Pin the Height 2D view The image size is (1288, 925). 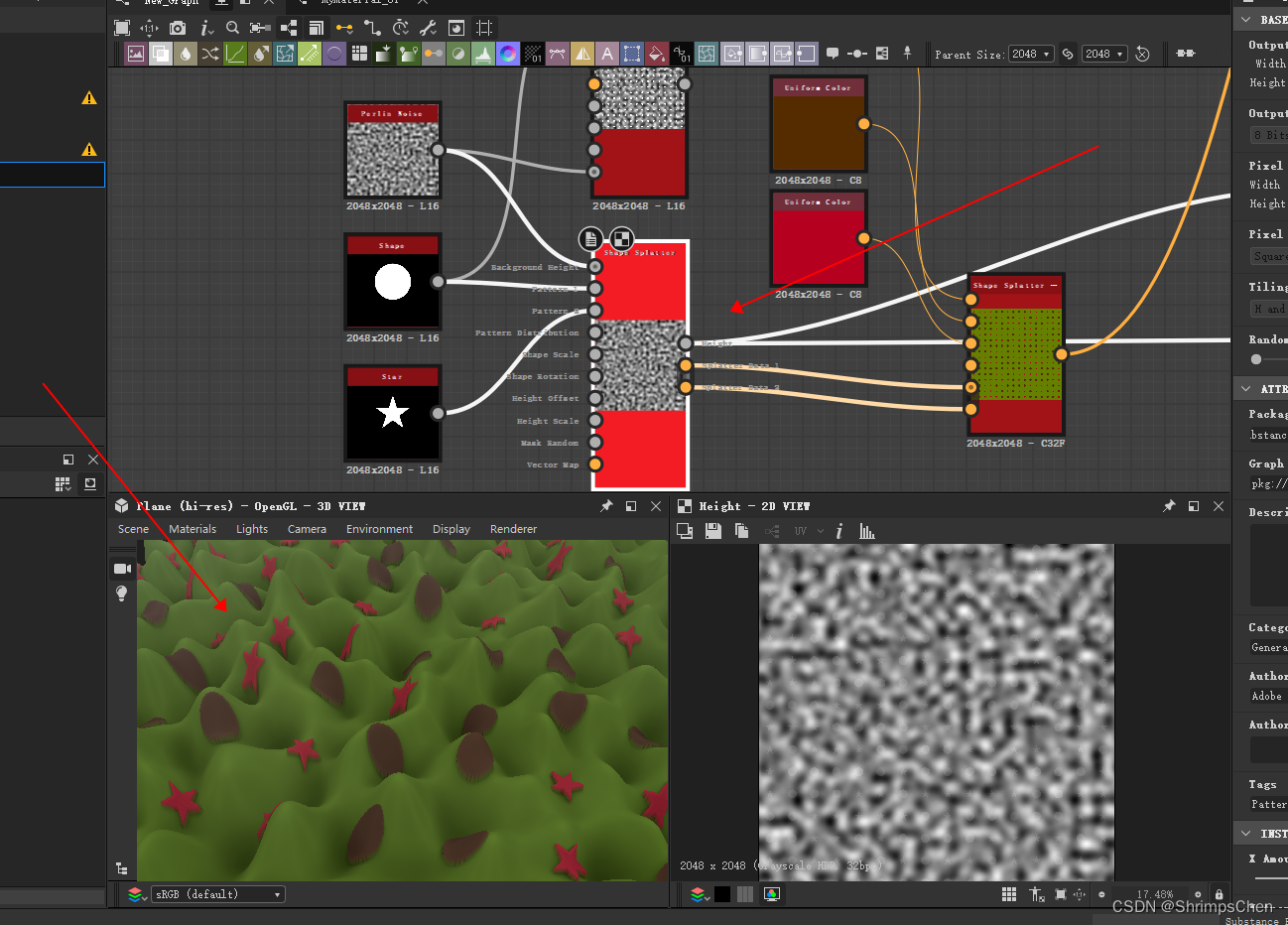[1169, 506]
